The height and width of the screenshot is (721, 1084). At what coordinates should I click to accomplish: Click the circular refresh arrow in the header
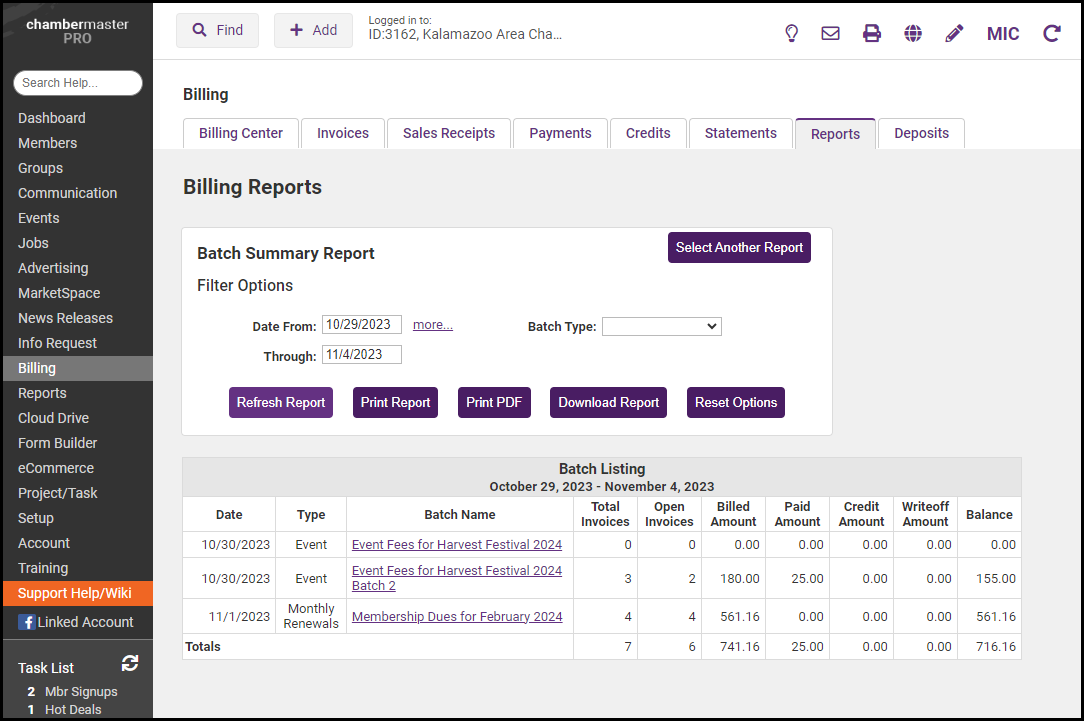pyautogui.click(x=1051, y=33)
